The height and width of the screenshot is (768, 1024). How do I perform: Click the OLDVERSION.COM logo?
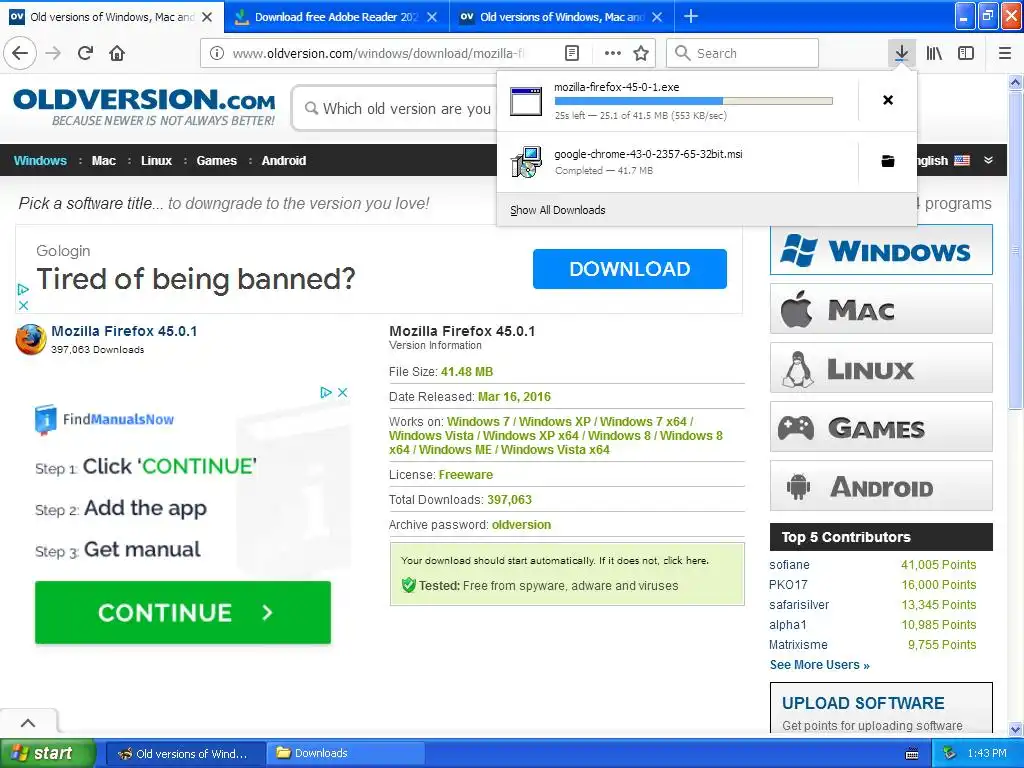click(144, 108)
